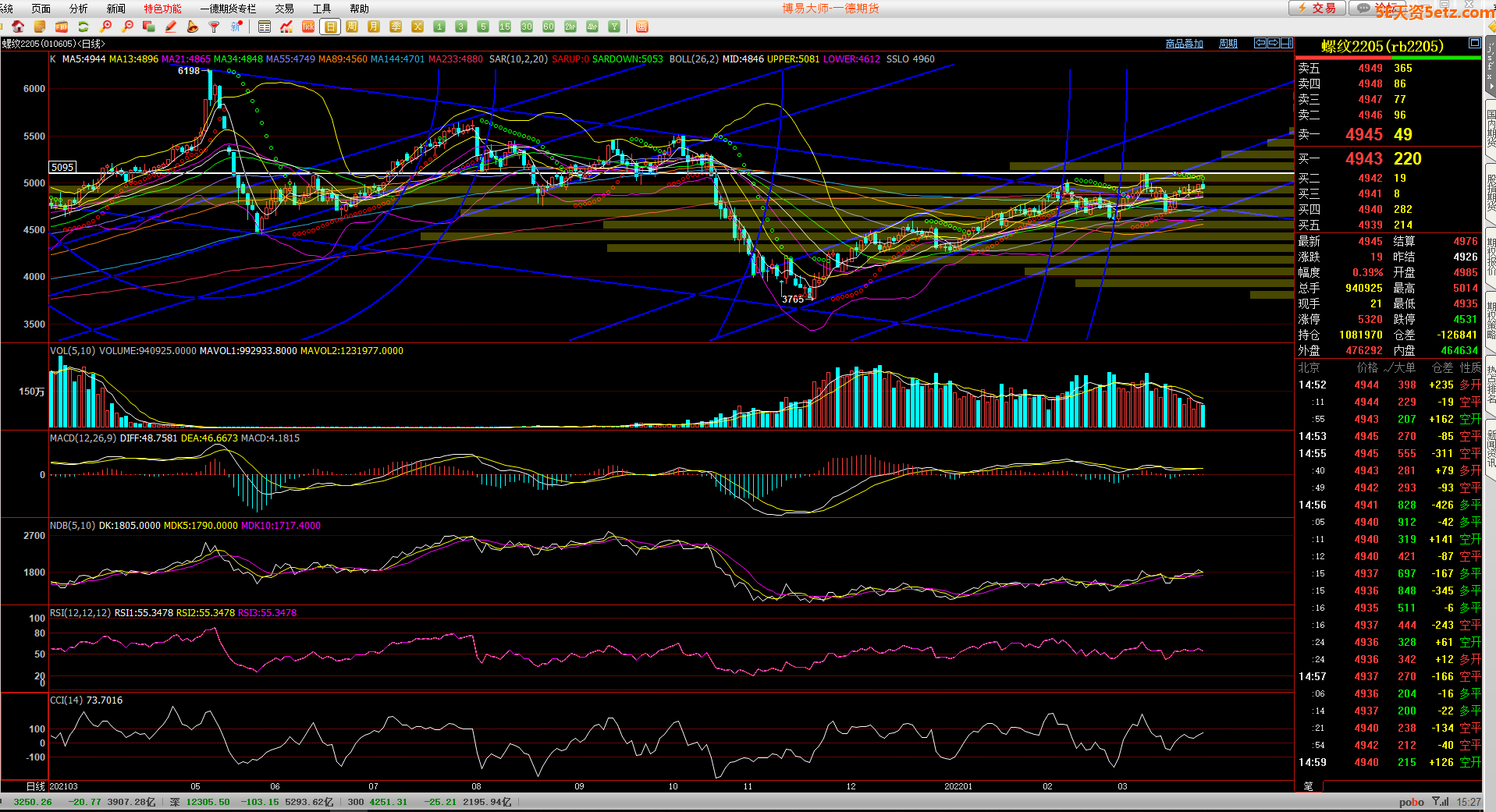The height and width of the screenshot is (812, 1496).
Task: Select the red pencil drawing tool
Action: pyautogui.click(x=171, y=27)
